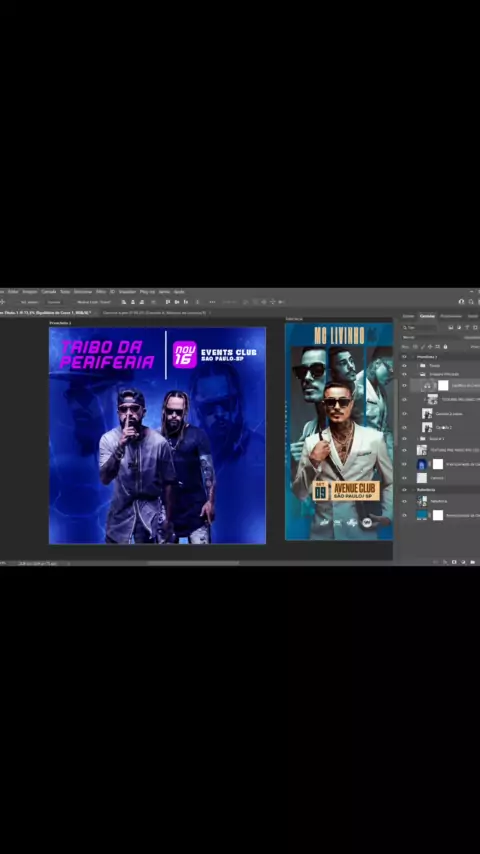Align bottom edges using options bar icon
The height and width of the screenshot is (854, 480).
pyautogui.click(x=186, y=302)
